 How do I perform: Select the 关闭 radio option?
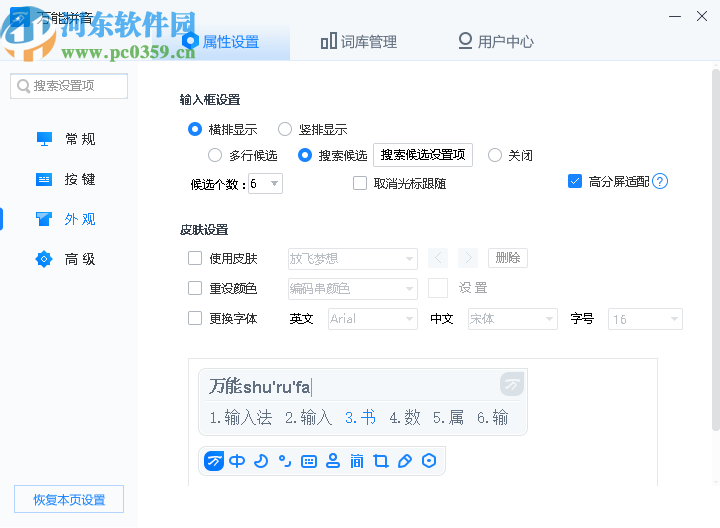pyautogui.click(x=495, y=155)
